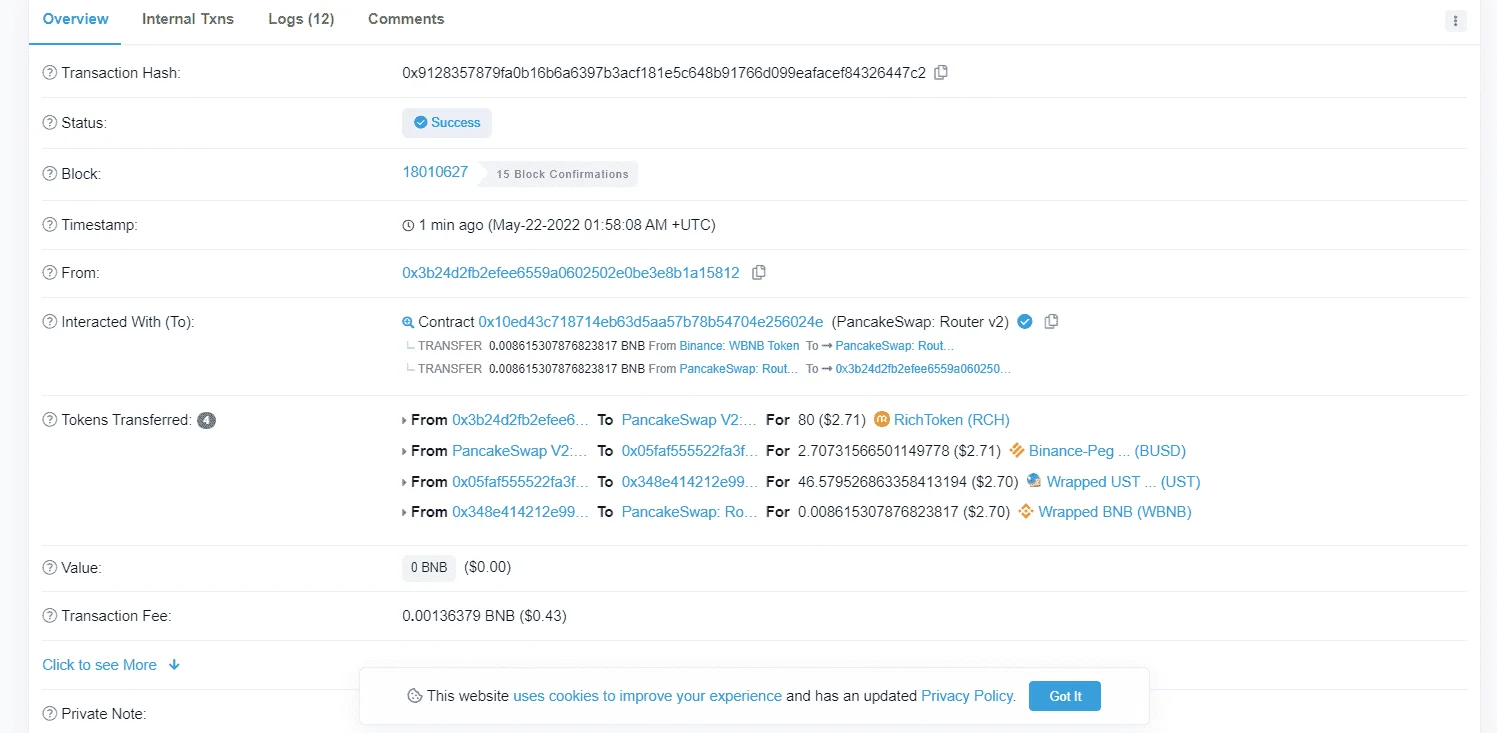The width and height of the screenshot is (1497, 733).
Task: Open Wrapped BNB (WBNB) token page
Action: 1115,511
